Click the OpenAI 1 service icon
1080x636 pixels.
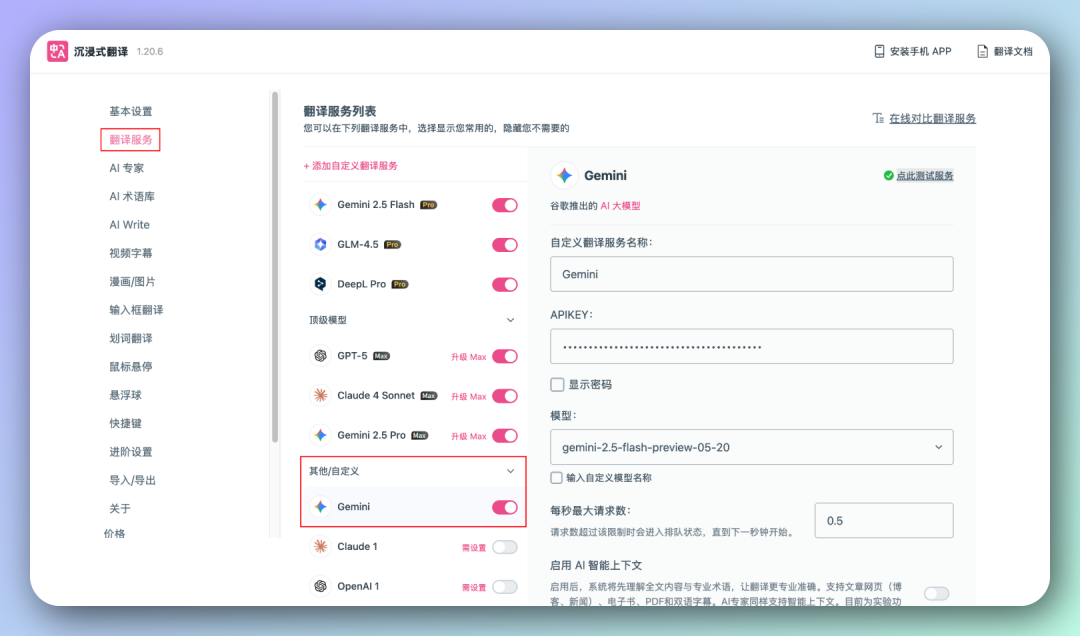click(320, 586)
